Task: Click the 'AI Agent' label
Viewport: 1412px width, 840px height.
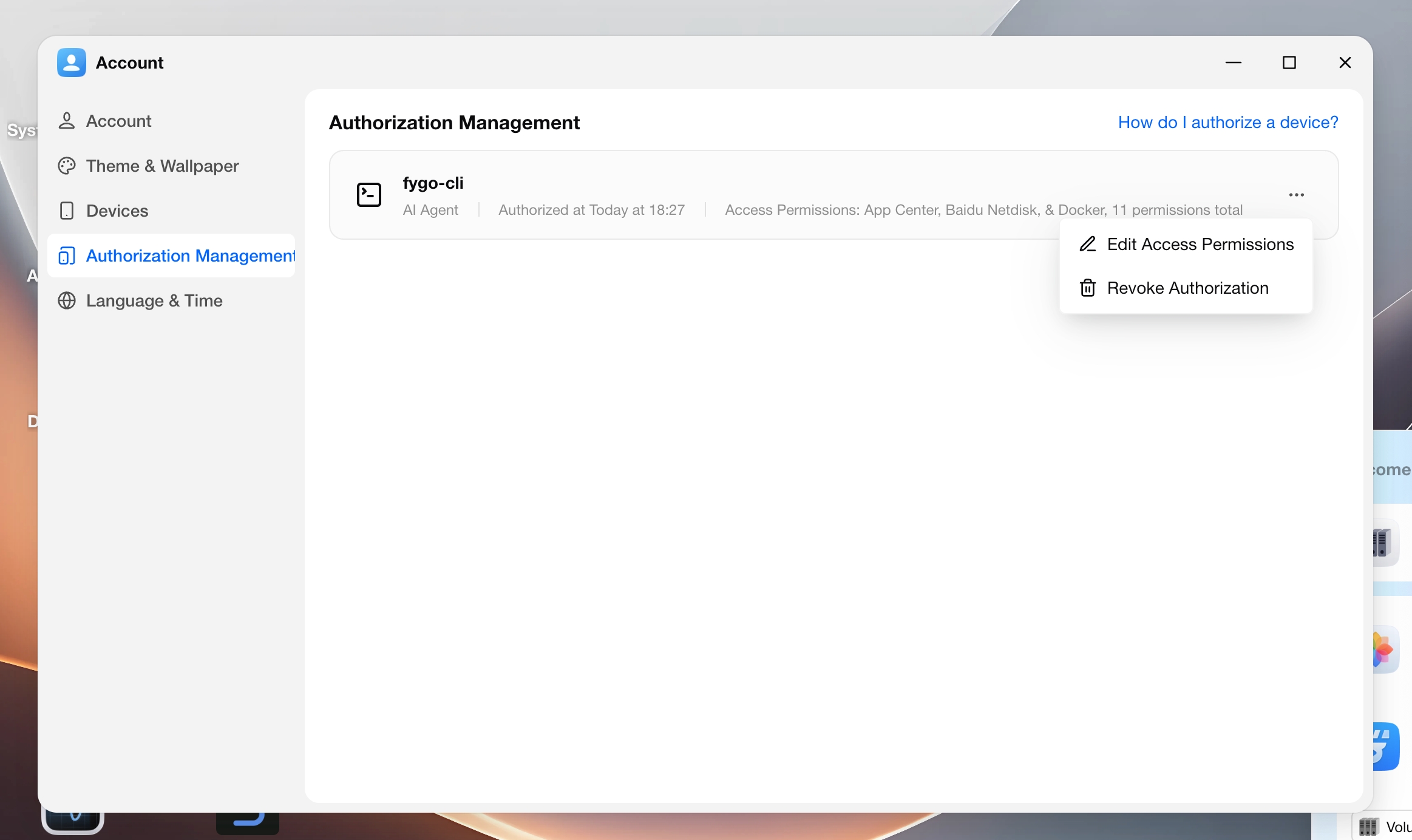Action: 430,209
